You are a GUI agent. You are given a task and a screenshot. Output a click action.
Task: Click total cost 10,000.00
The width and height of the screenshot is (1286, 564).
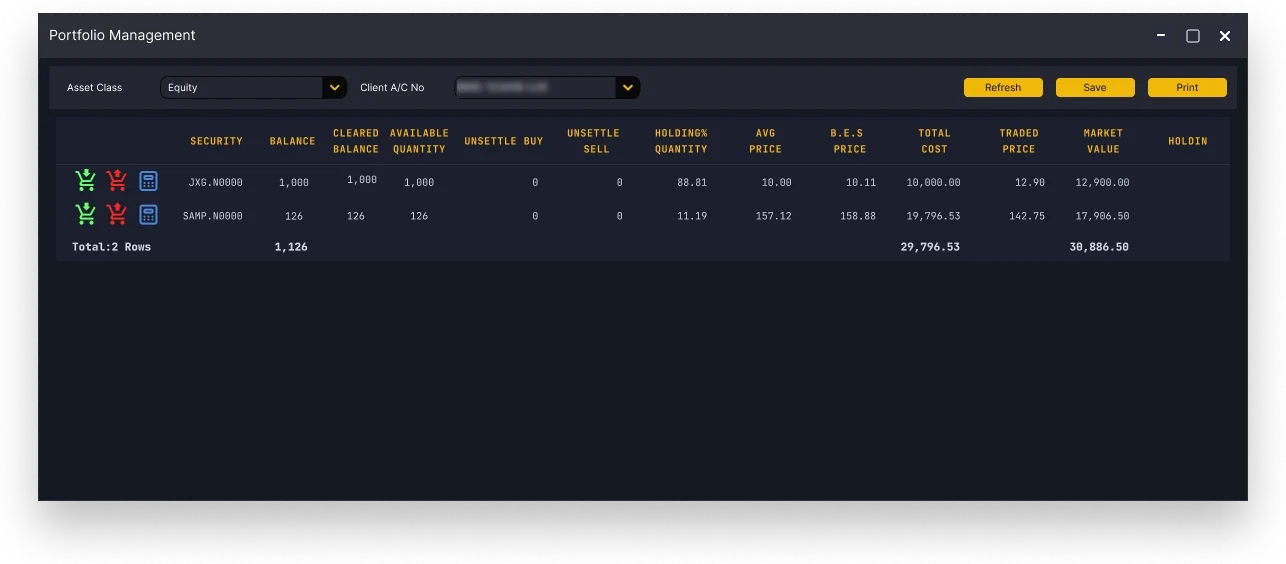[934, 183]
